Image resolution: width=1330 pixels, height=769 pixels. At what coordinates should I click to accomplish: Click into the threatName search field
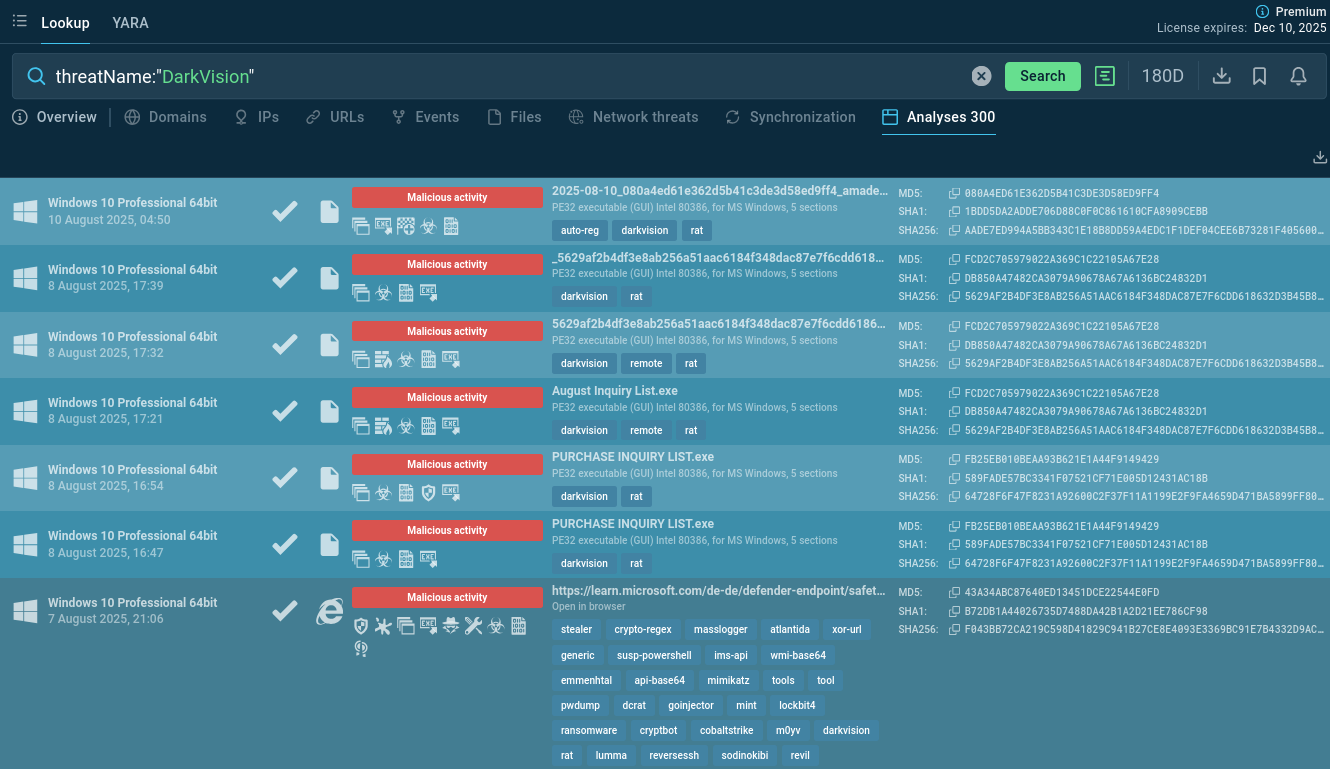tap(500, 76)
